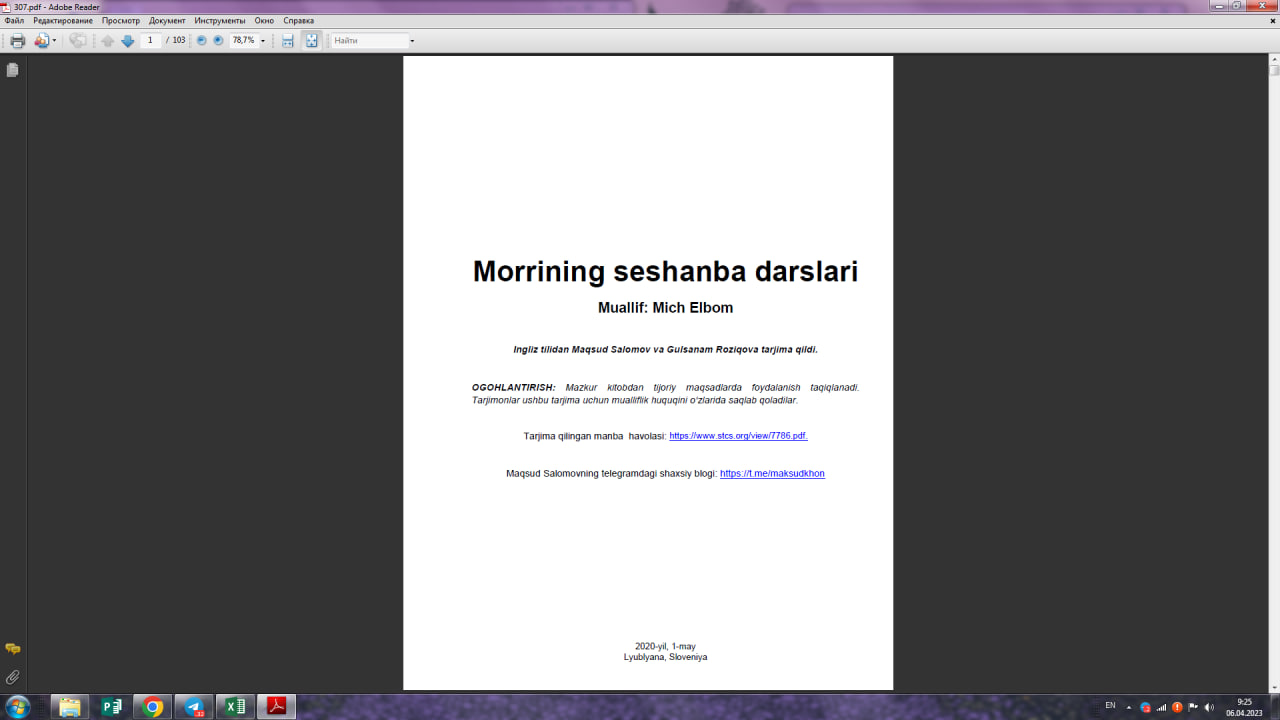Zoom in using the plus icon

click(x=217, y=40)
